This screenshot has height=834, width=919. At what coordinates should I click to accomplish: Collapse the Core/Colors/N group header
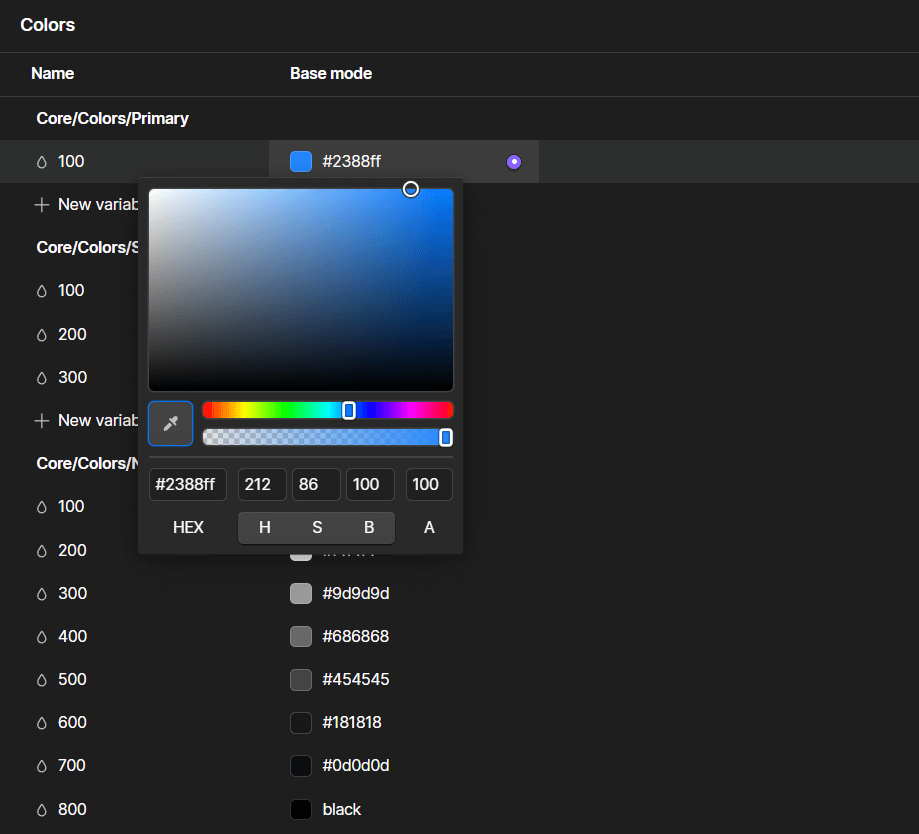tap(88, 463)
